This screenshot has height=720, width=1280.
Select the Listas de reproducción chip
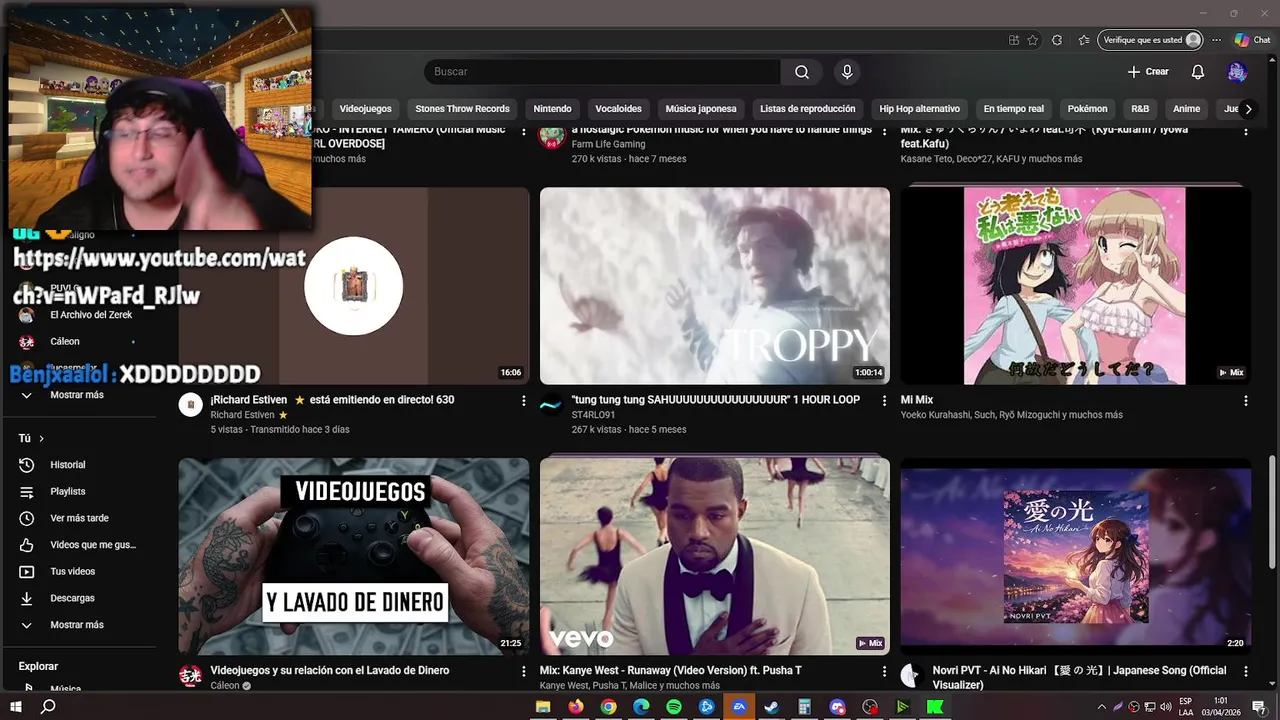(807, 109)
